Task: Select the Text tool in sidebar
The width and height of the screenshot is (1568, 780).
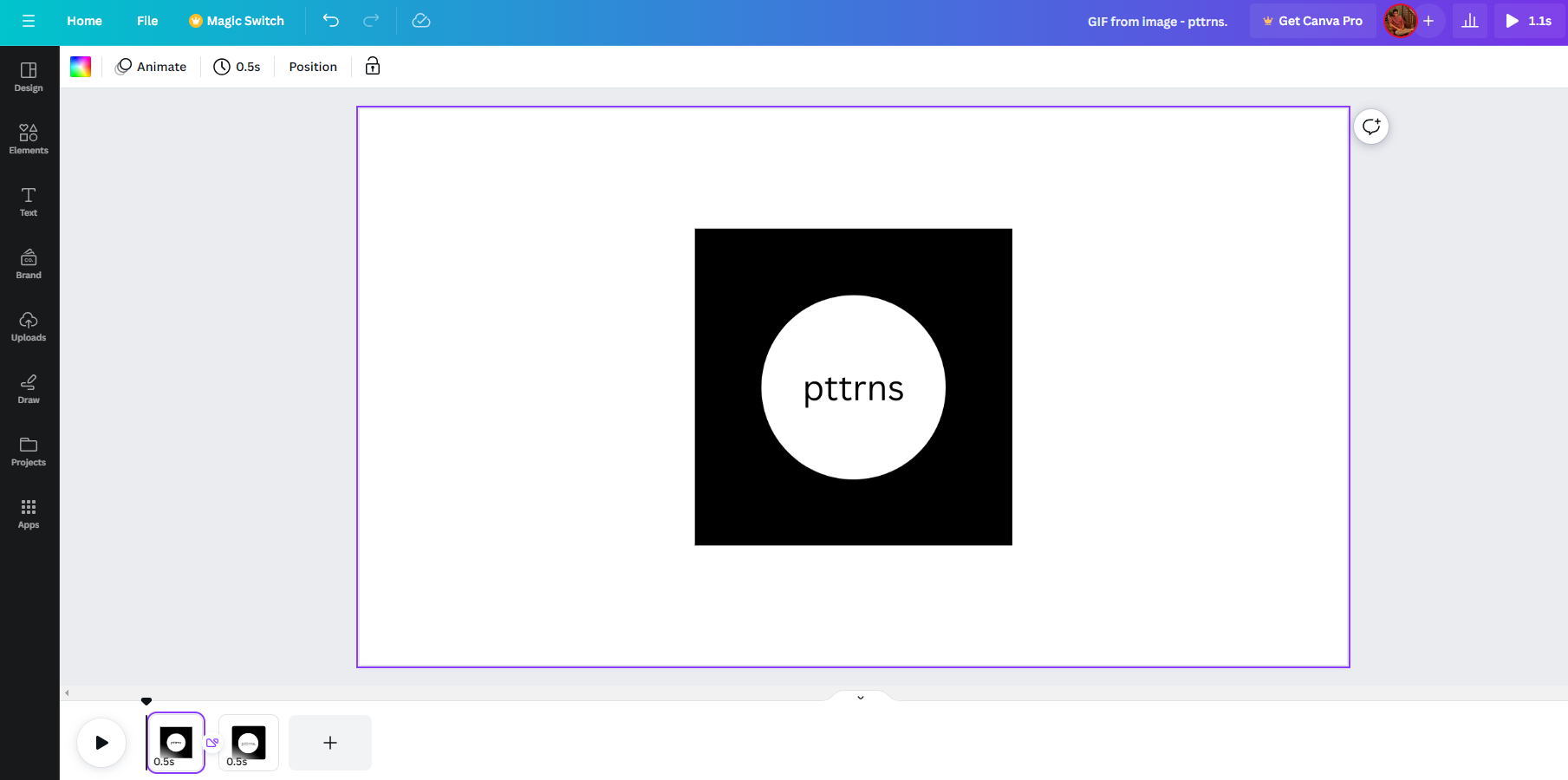Action: [29, 202]
